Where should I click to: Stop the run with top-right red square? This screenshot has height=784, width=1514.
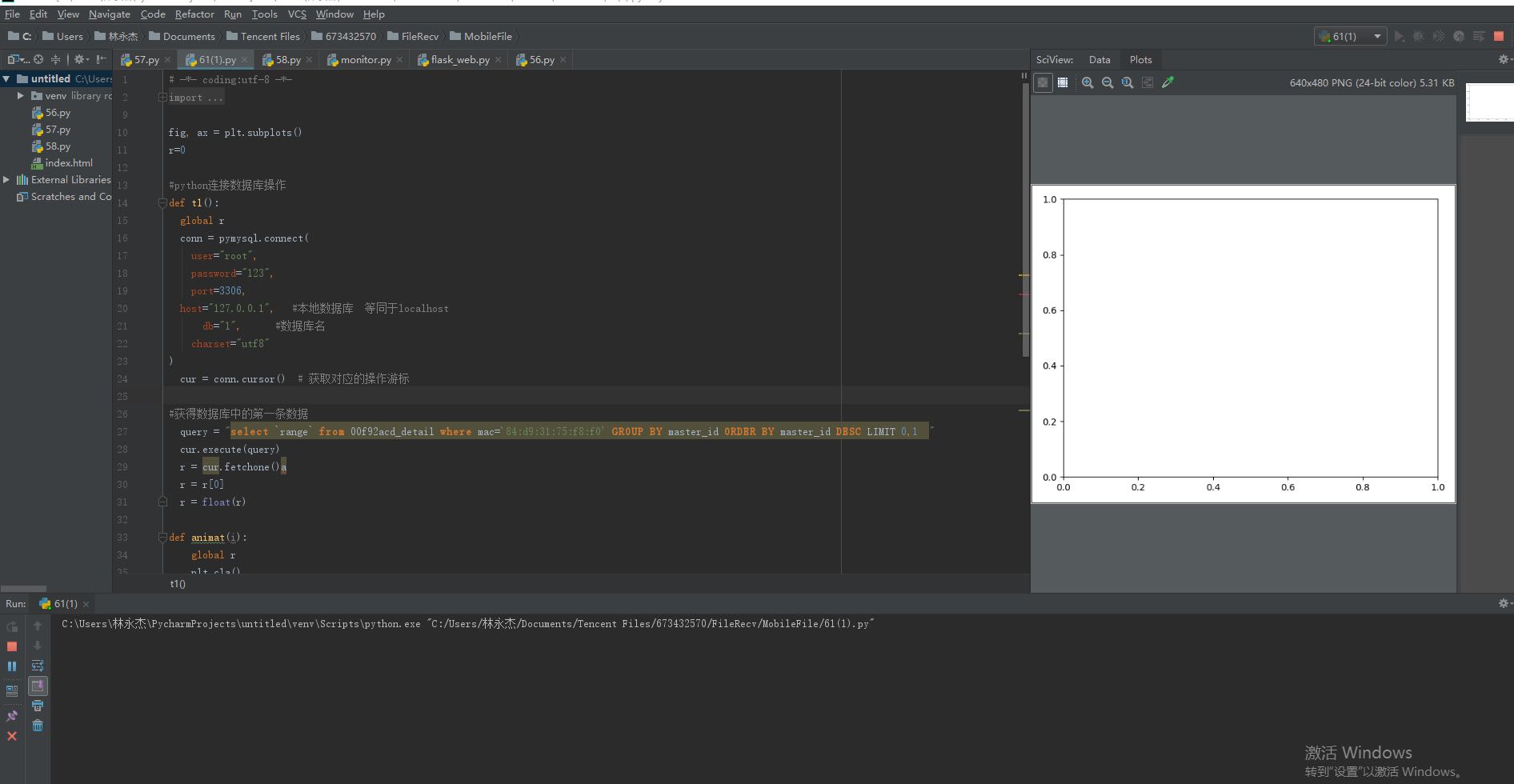1499,36
